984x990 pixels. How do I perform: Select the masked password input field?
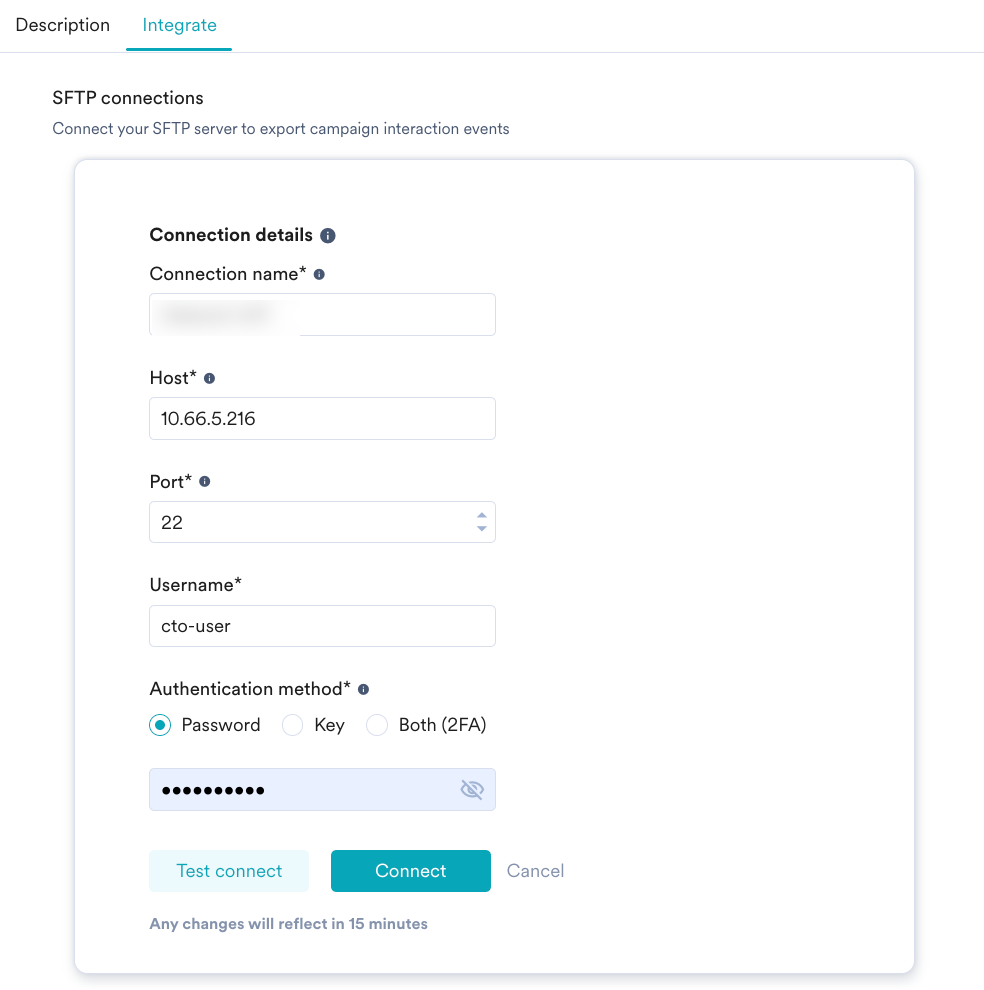point(300,789)
